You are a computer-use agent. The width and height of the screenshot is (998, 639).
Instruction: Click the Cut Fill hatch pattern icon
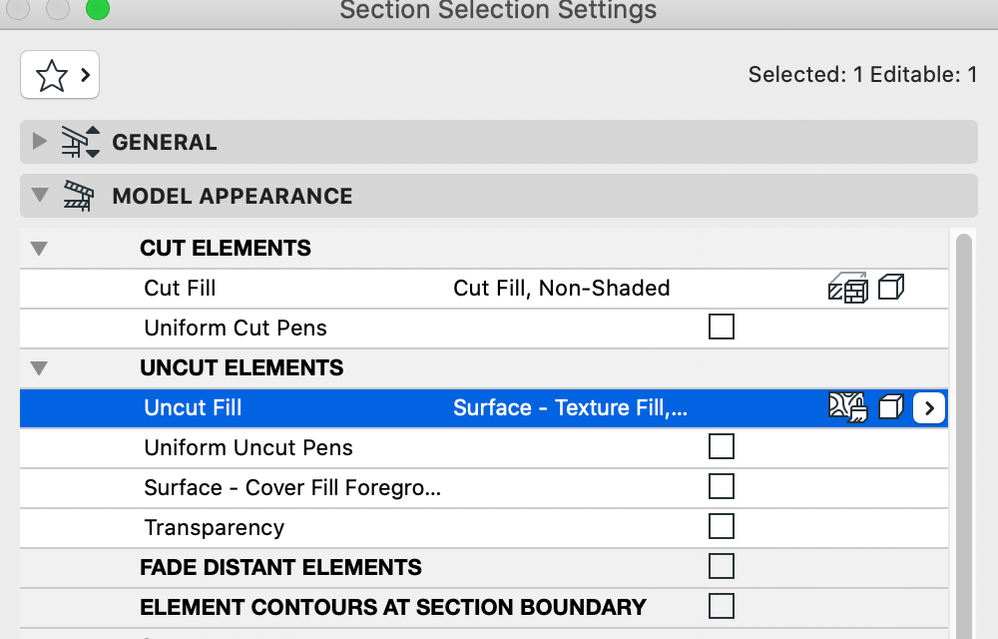click(848, 288)
